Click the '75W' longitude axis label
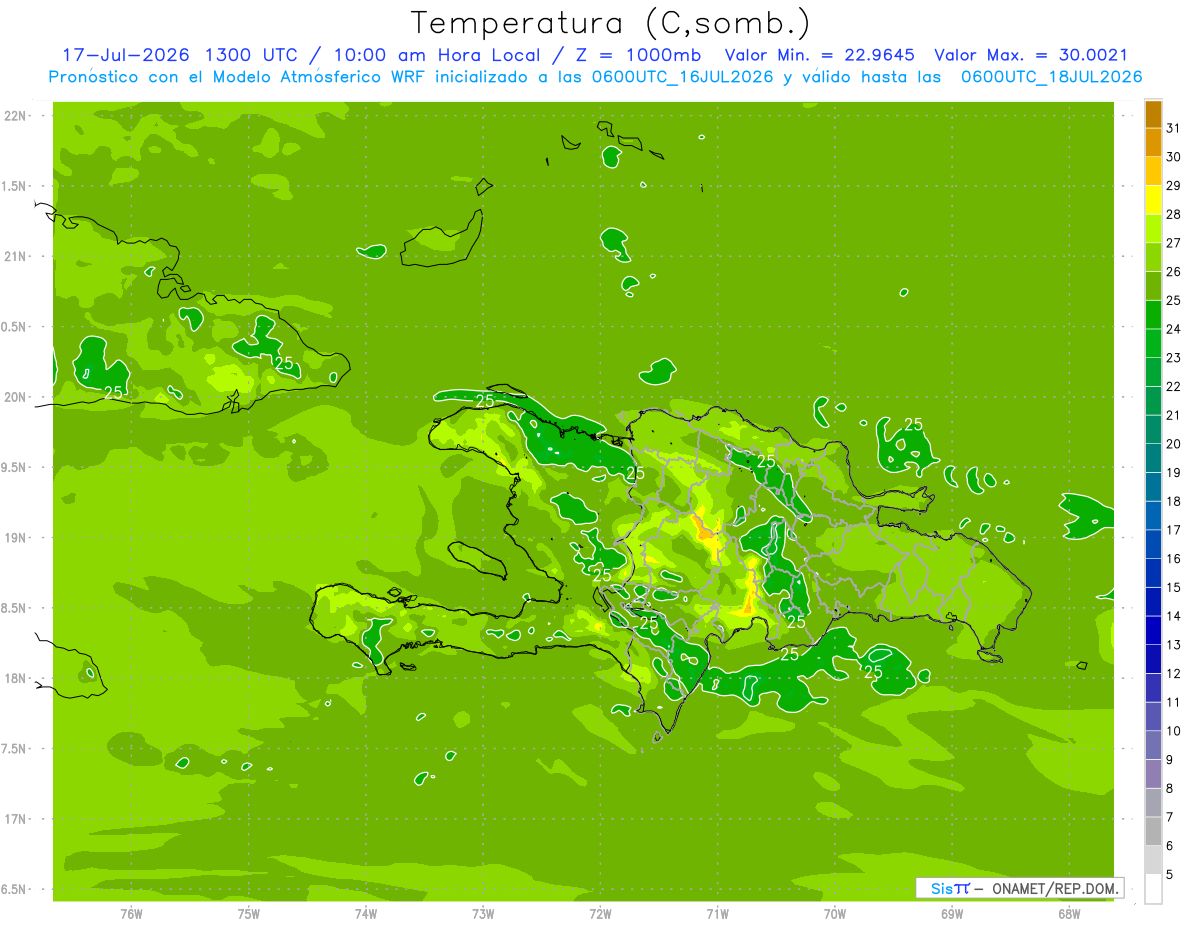1200x927 pixels. click(x=249, y=914)
